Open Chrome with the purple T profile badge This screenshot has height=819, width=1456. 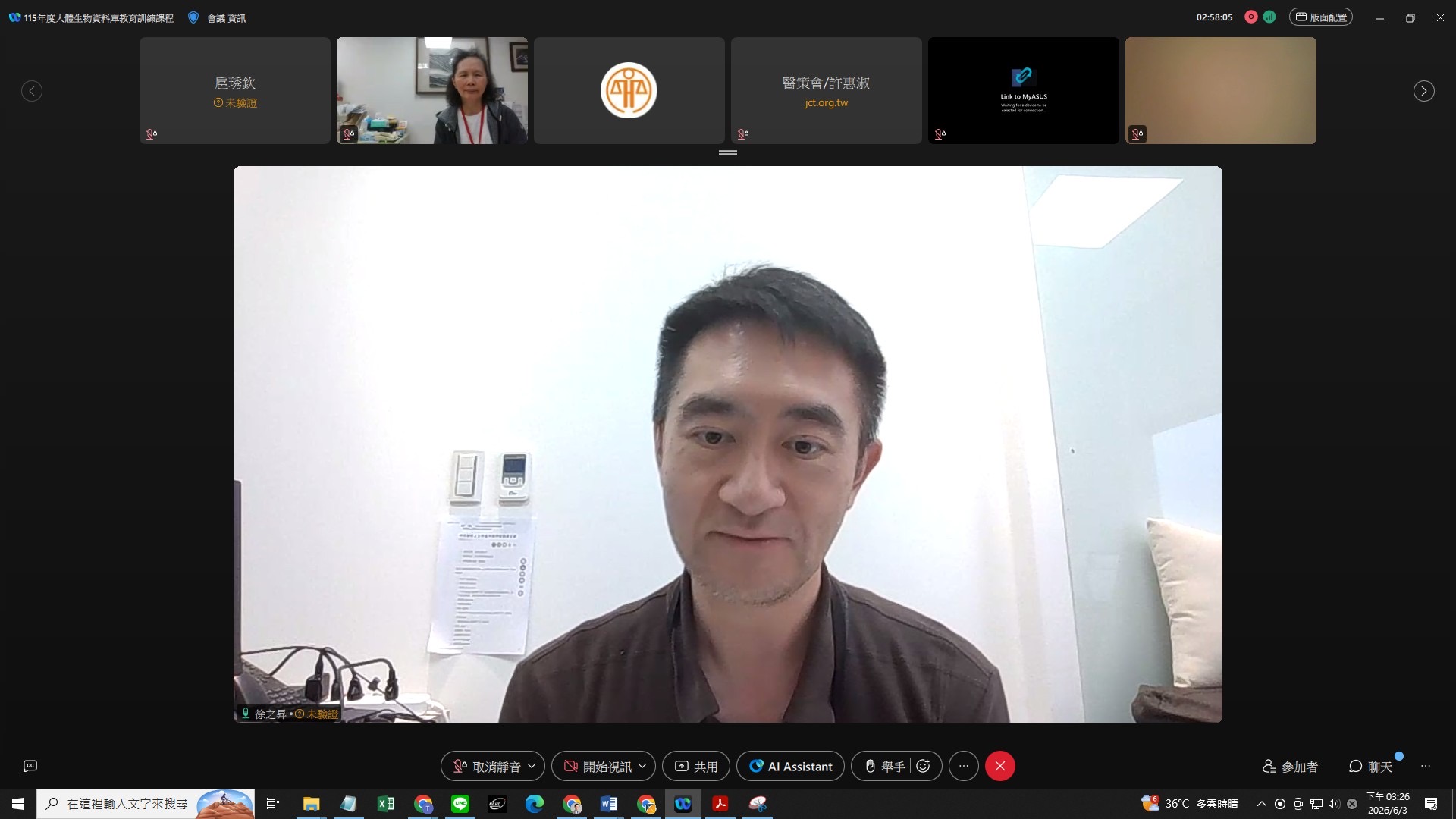(423, 804)
